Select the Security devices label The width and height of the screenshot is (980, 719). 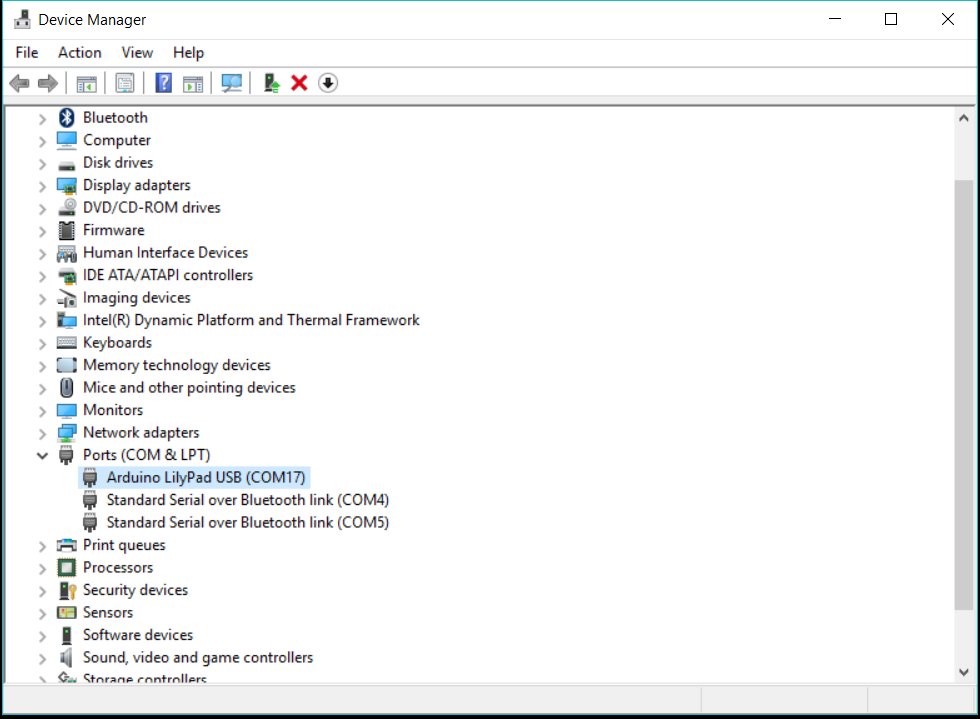coord(135,590)
